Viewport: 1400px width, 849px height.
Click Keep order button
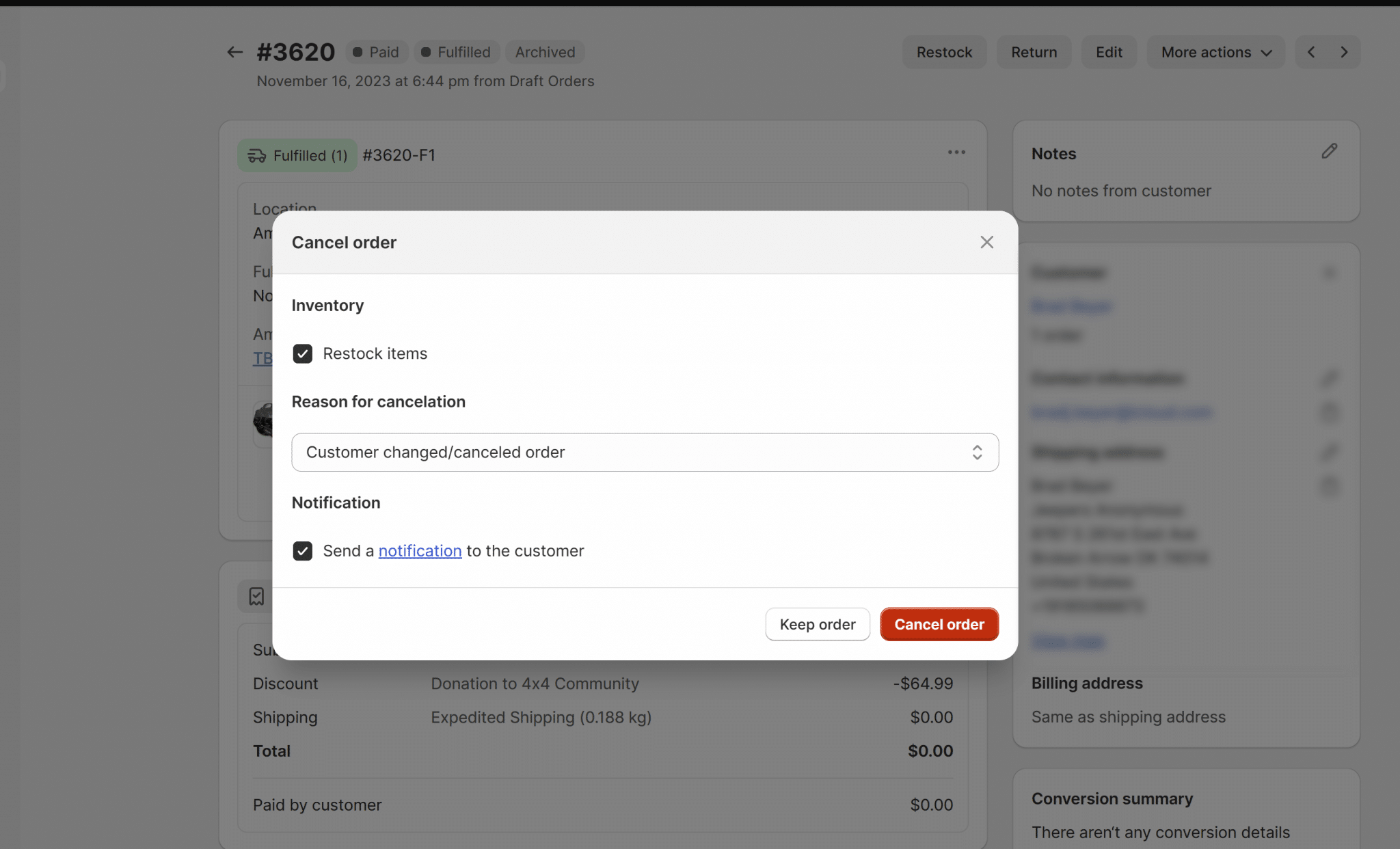(x=818, y=624)
